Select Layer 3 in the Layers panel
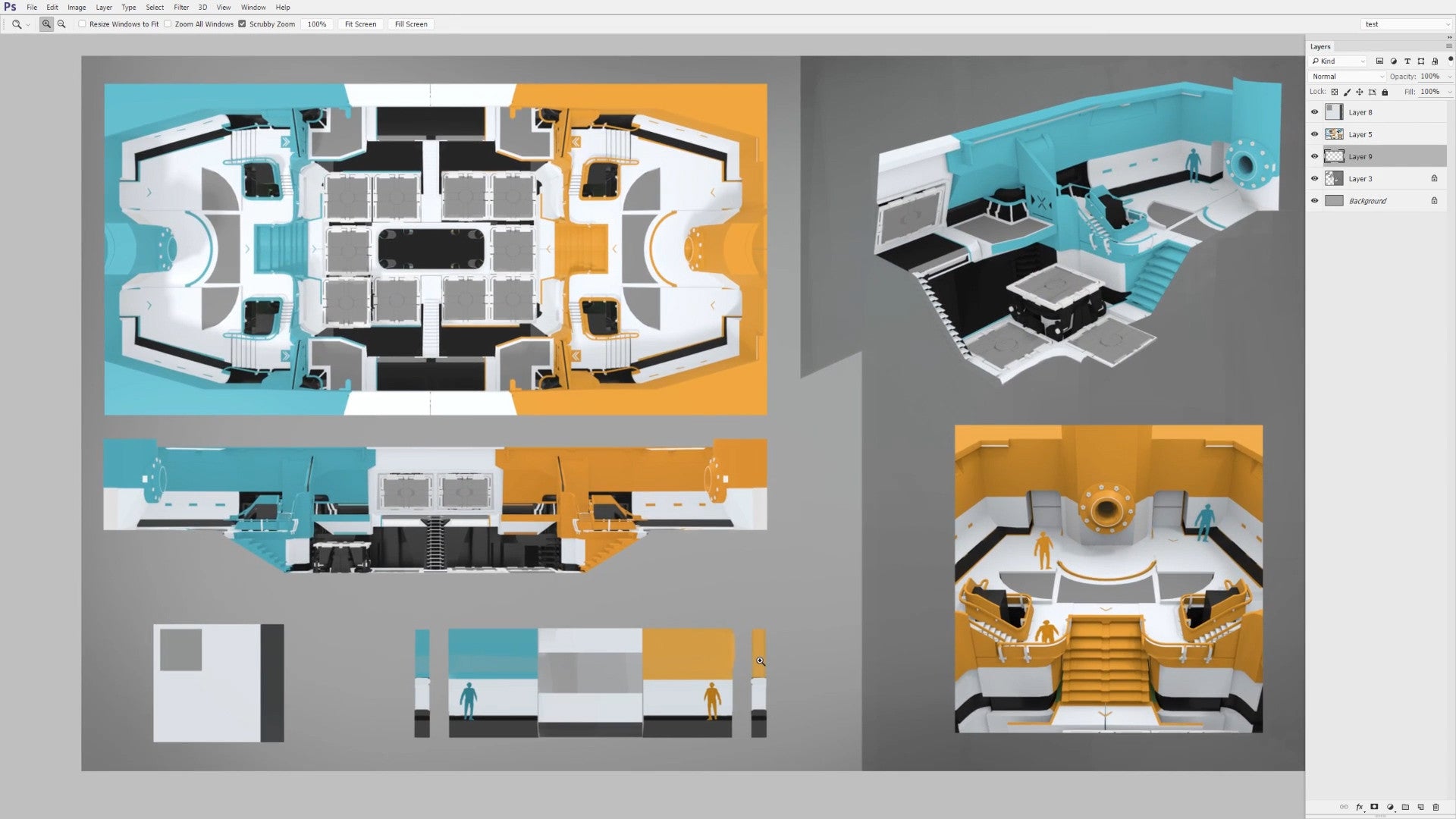Viewport: 1456px width, 819px height. (x=1361, y=178)
